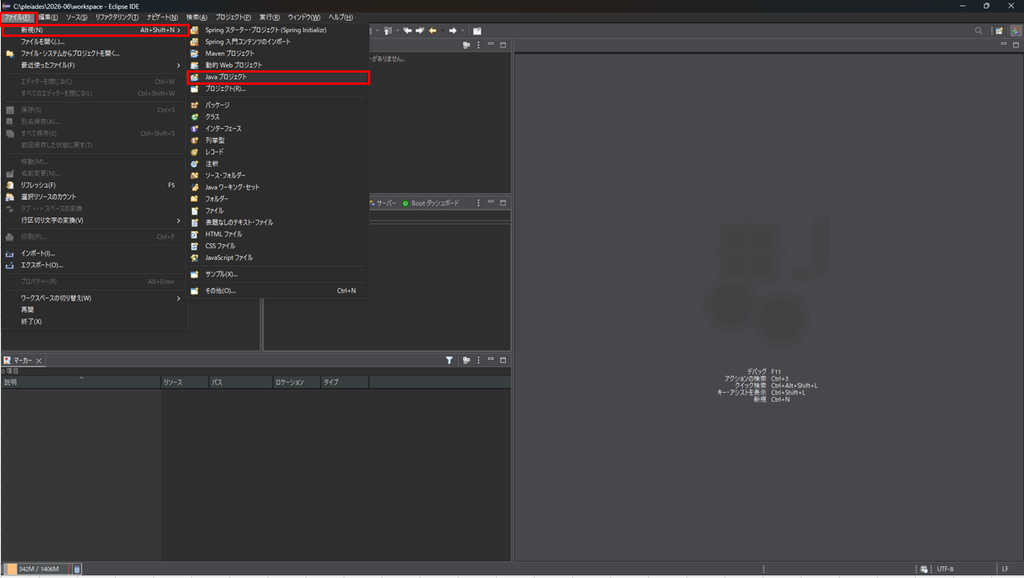The height and width of the screenshot is (578, 1024).
Task: Open the ウィンドウ(W) menu
Action: point(304,18)
